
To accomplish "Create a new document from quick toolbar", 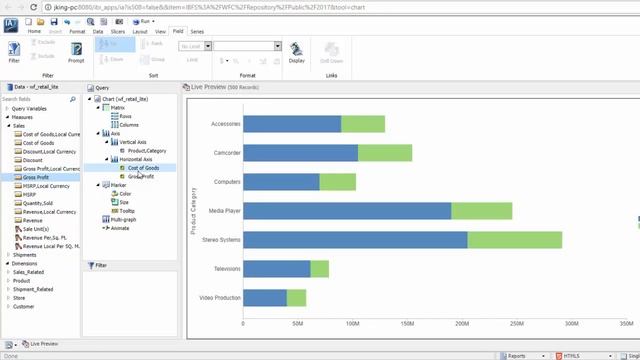I will click(x=28, y=22).
